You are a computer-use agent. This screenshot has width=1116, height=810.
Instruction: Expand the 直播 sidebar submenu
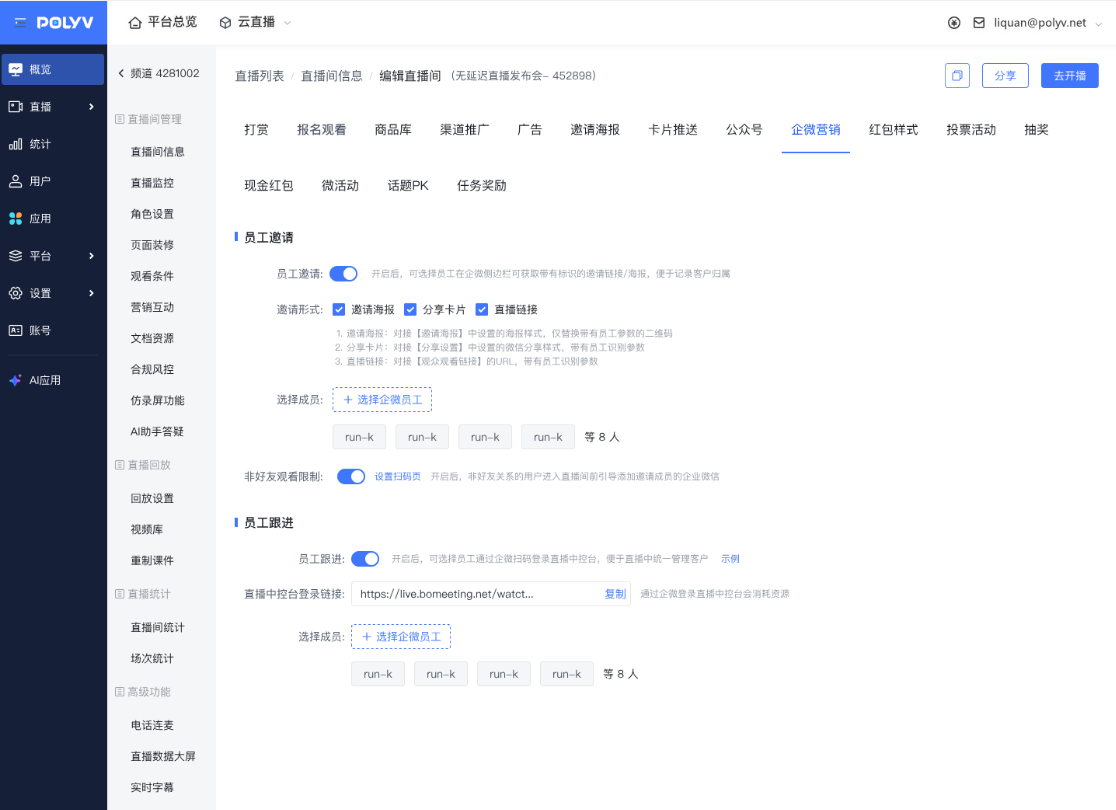[x=91, y=107]
